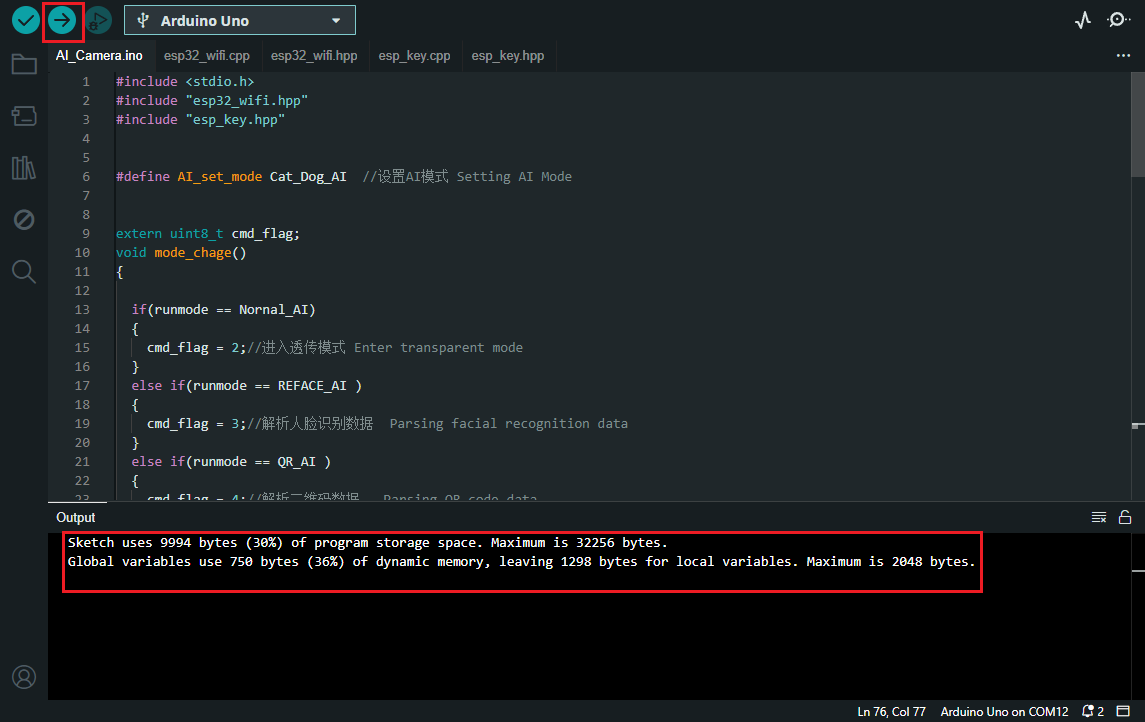Viewport: 1145px width, 722px height.
Task: Click Arduino Uno on COM12 in status bar
Action: point(1004,712)
